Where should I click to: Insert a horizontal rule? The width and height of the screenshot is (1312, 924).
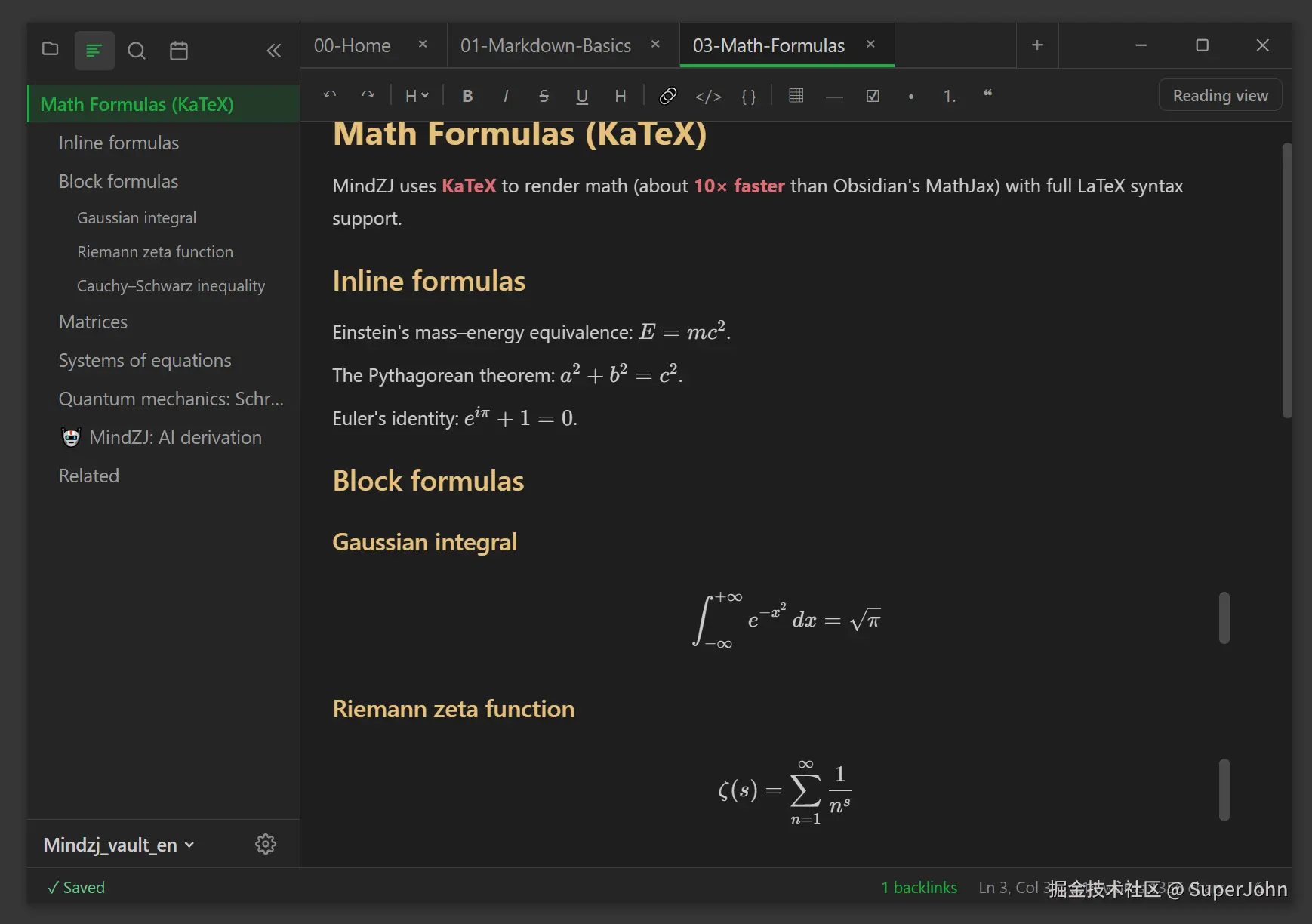click(x=834, y=95)
